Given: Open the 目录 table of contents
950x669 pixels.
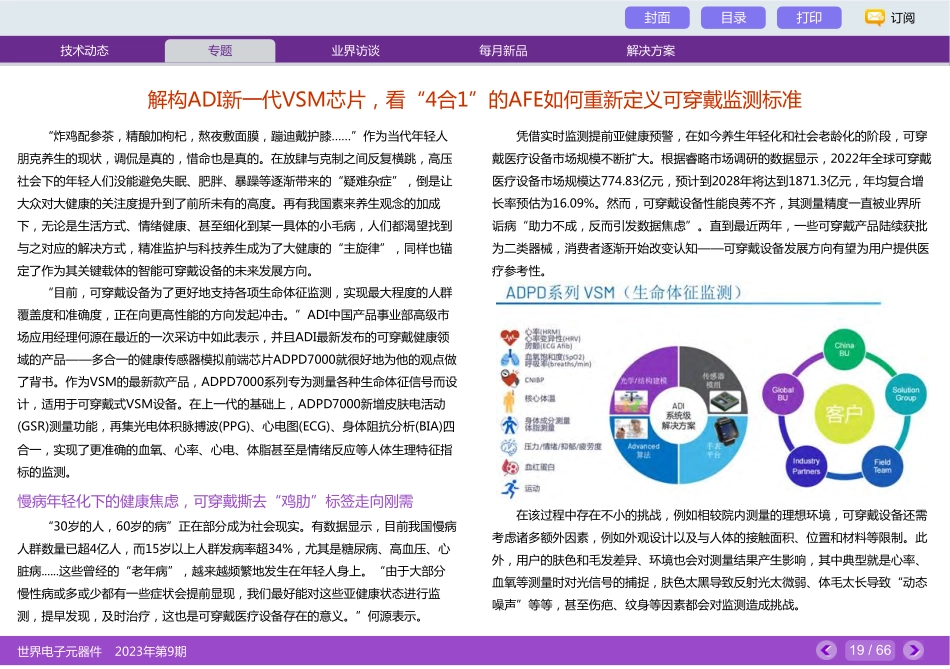Looking at the screenshot, I should 733,17.
